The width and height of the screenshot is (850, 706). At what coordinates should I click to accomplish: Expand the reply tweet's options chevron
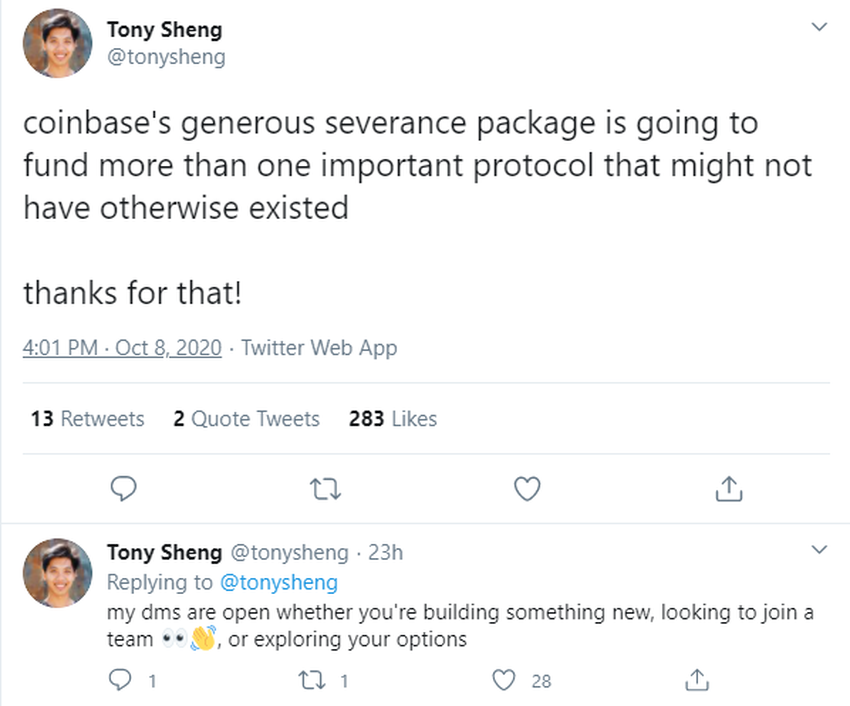tap(819, 549)
